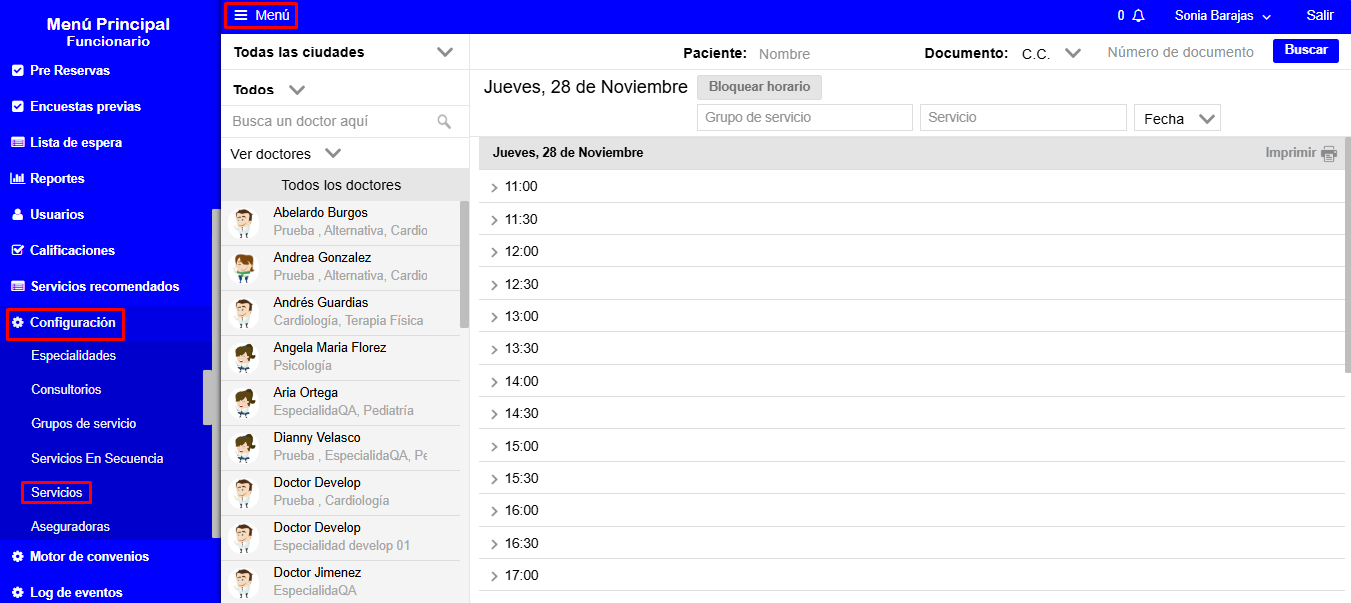Click Abelardo Burgos avatar

(243, 223)
